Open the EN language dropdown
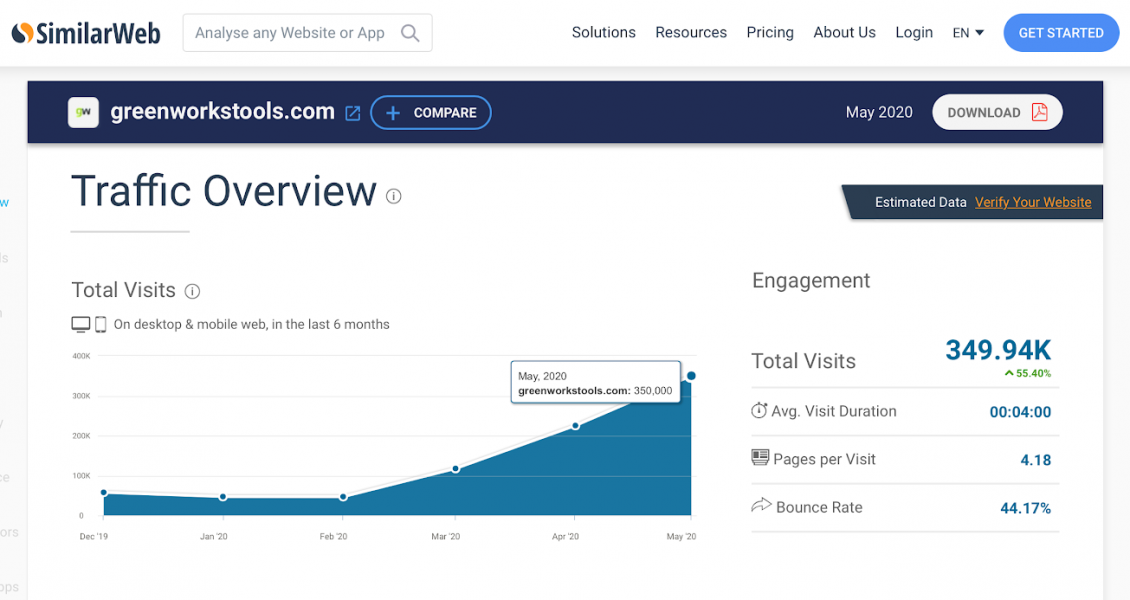This screenshot has height=600, width=1130. pos(968,33)
